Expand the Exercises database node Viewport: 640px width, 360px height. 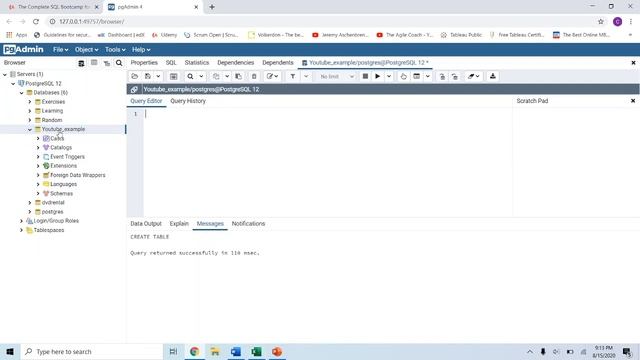click(x=30, y=102)
